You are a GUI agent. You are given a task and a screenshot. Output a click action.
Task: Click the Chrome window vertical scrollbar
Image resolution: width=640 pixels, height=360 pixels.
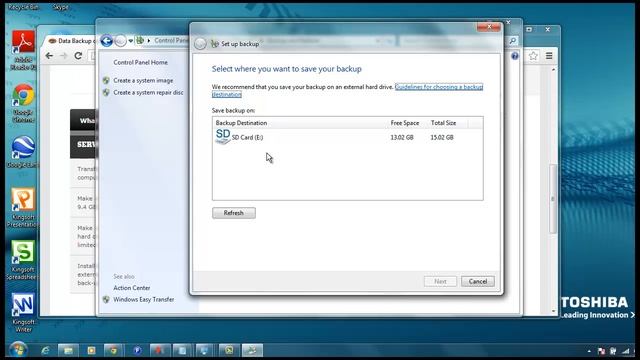553,198
